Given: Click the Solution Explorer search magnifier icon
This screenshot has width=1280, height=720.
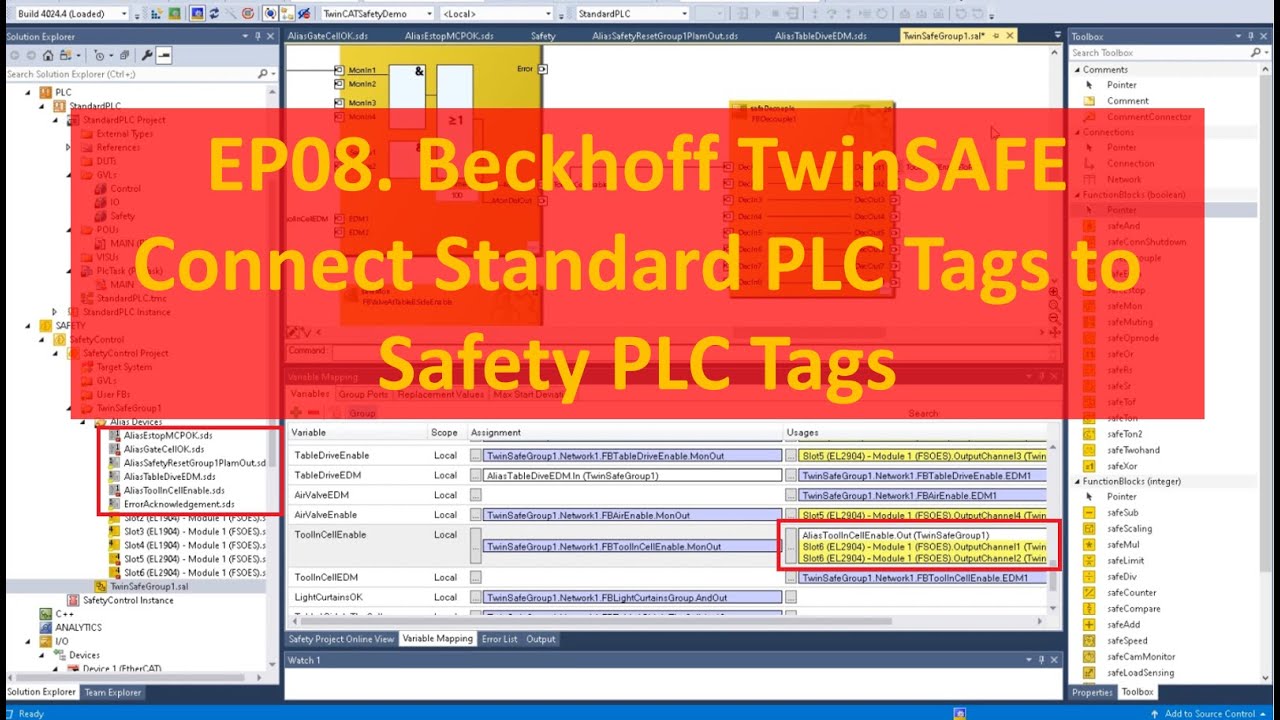Looking at the screenshot, I should 262,74.
